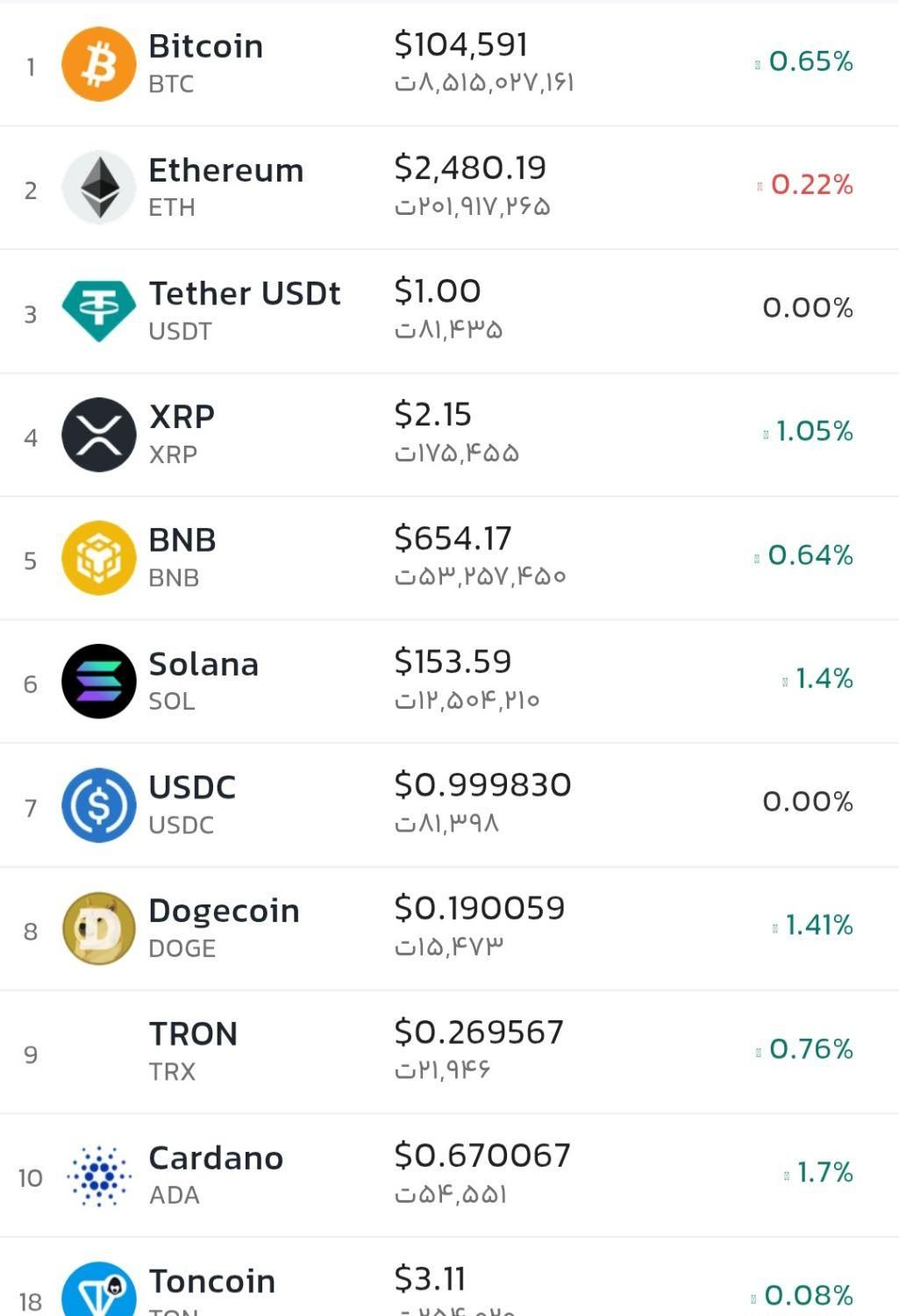Viewport: 899px width, 1316px height.
Task: Select the Bitcoin $104,591 price
Action: point(461,45)
